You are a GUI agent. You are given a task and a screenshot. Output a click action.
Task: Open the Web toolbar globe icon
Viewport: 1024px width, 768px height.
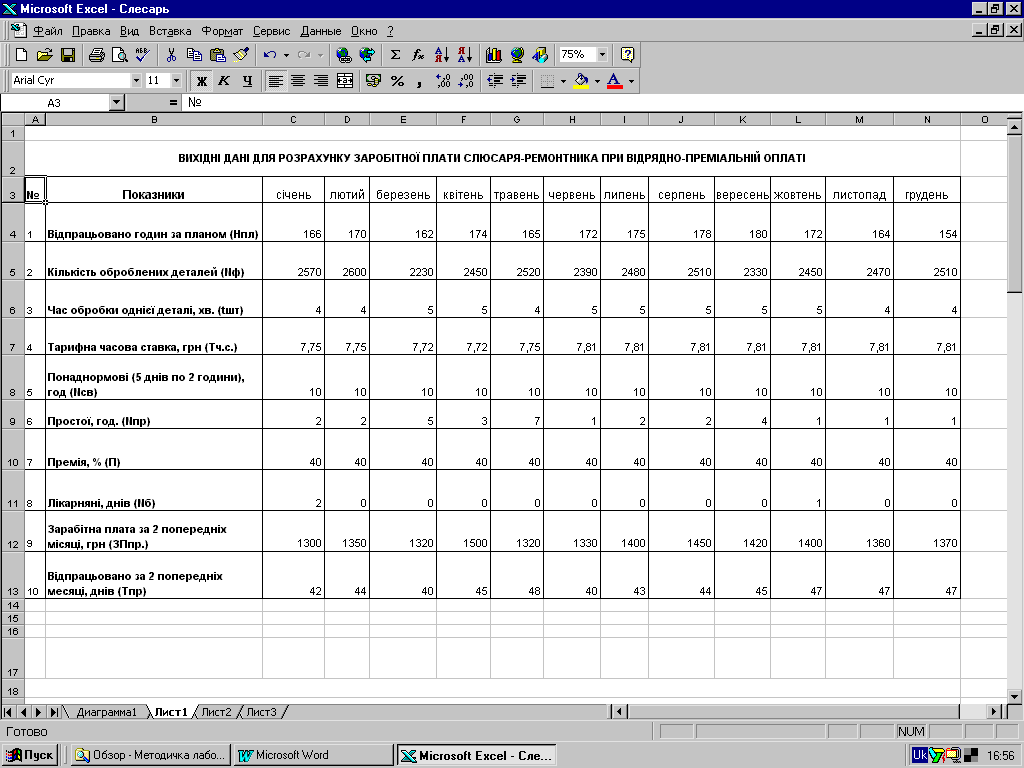click(x=367, y=55)
